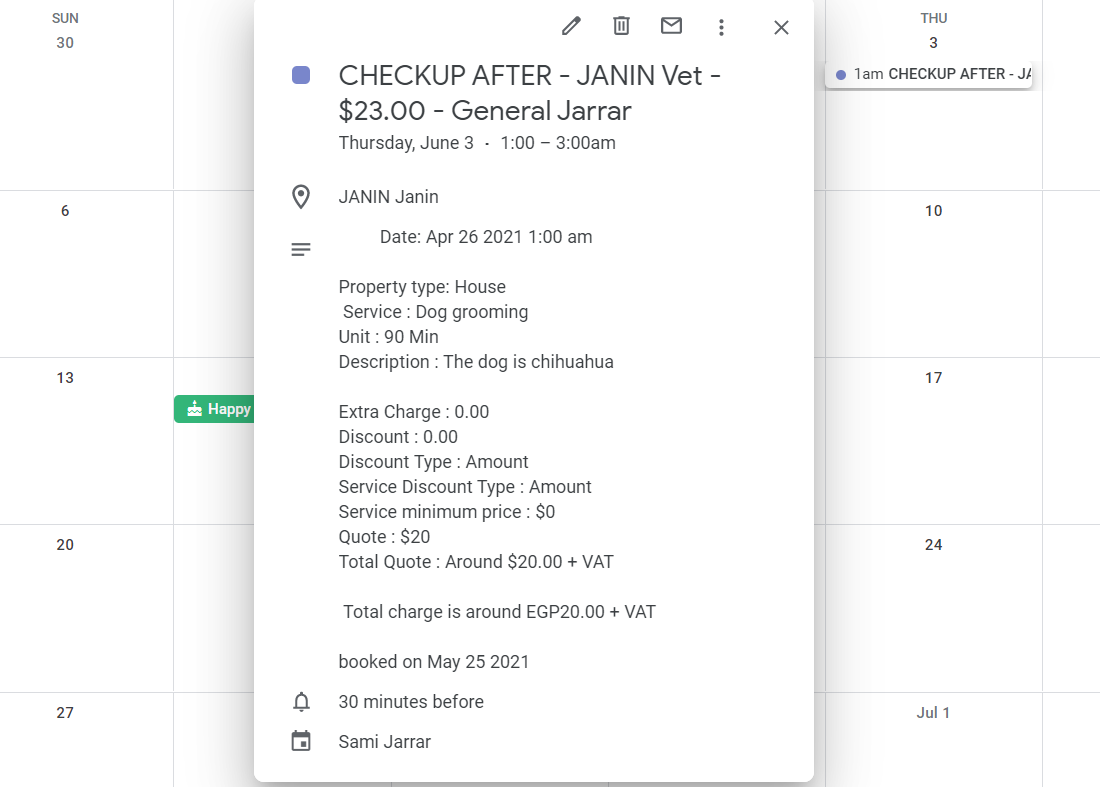Screen dimensions: 1100x787
Task: Edit the event with the pencil icon
Action: pyautogui.click(x=571, y=27)
